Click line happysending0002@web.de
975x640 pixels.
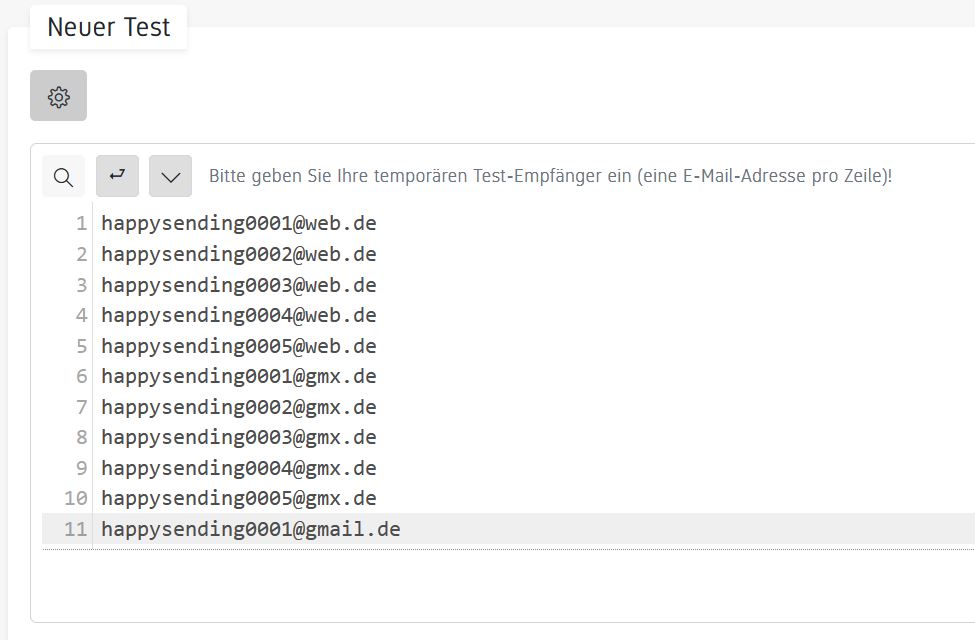click(239, 254)
